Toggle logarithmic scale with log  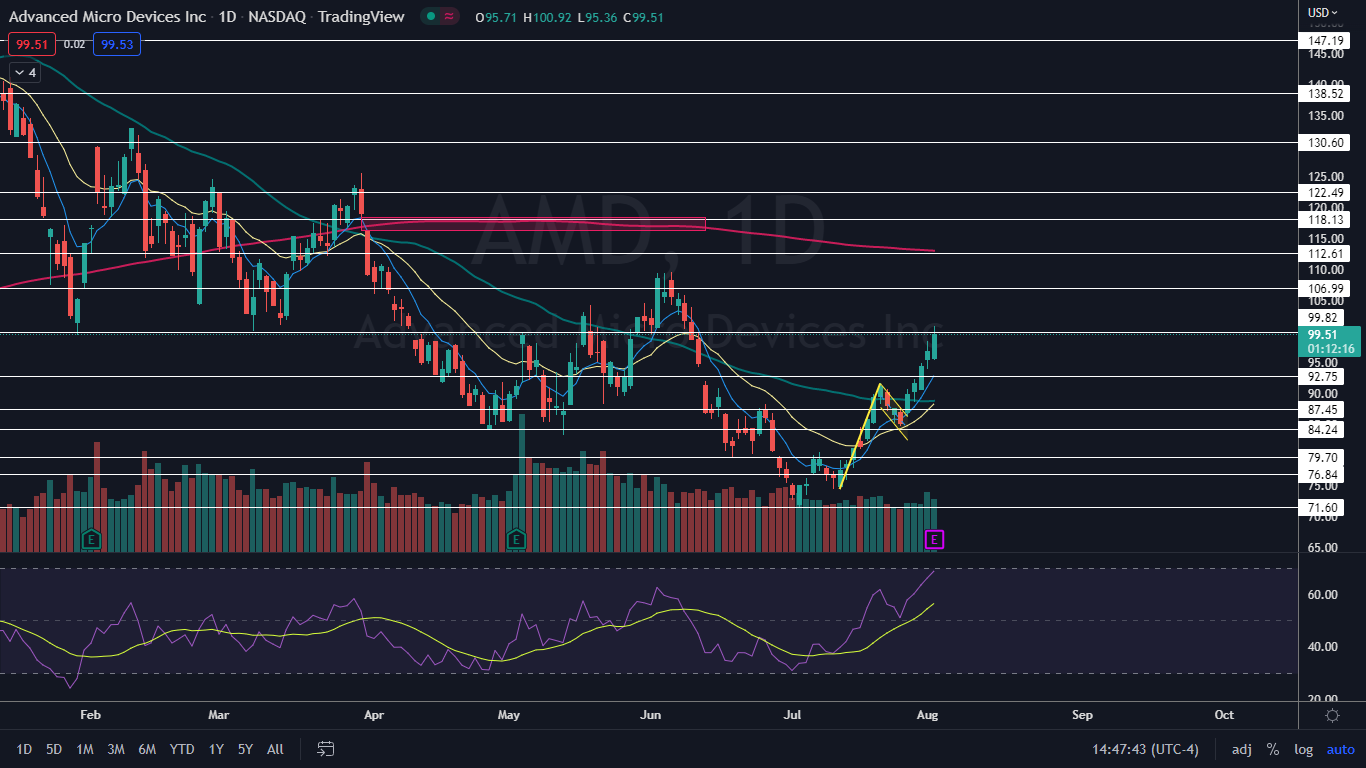coord(1303,748)
